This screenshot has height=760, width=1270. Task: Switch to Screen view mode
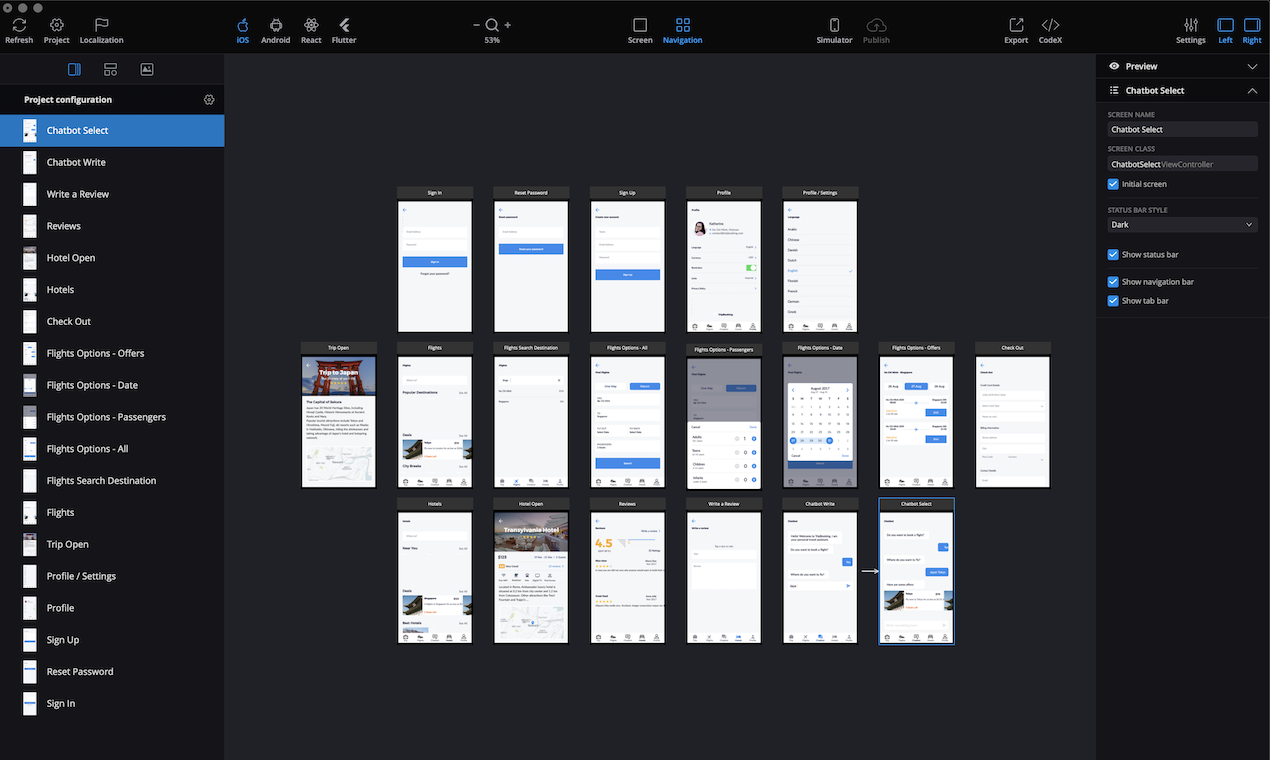pos(639,30)
